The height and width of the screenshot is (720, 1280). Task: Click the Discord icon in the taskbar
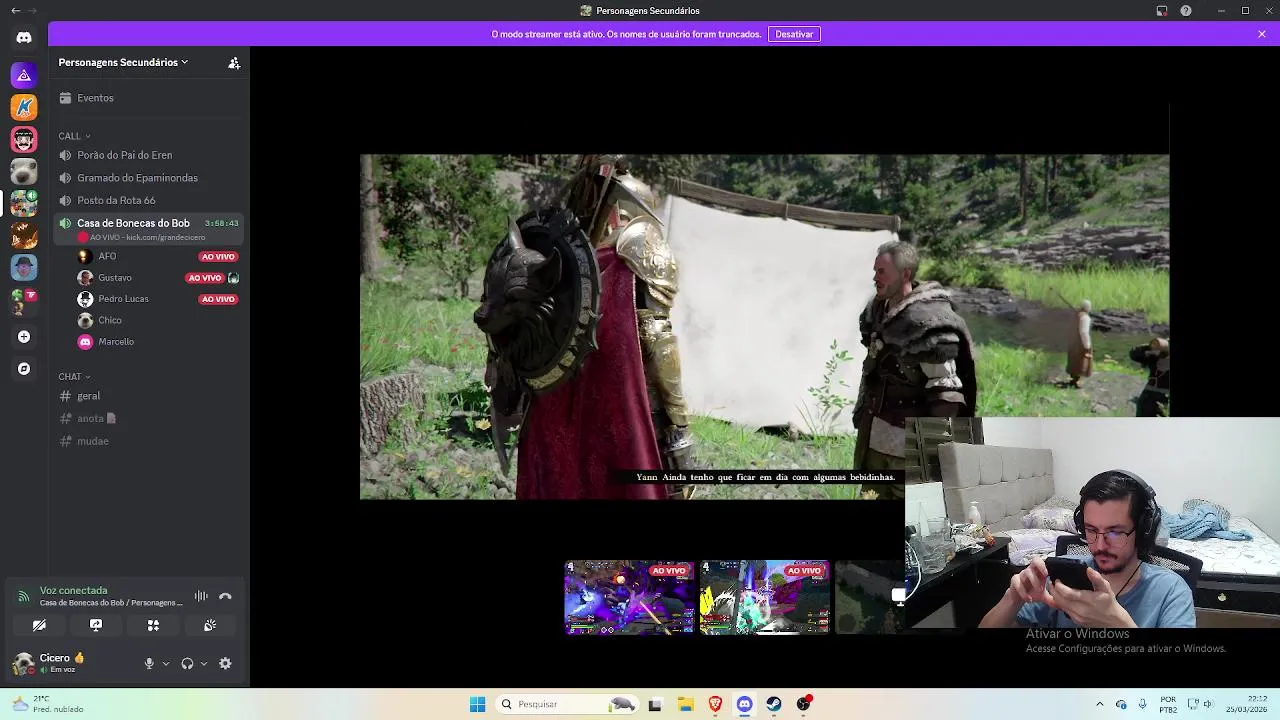click(744, 704)
